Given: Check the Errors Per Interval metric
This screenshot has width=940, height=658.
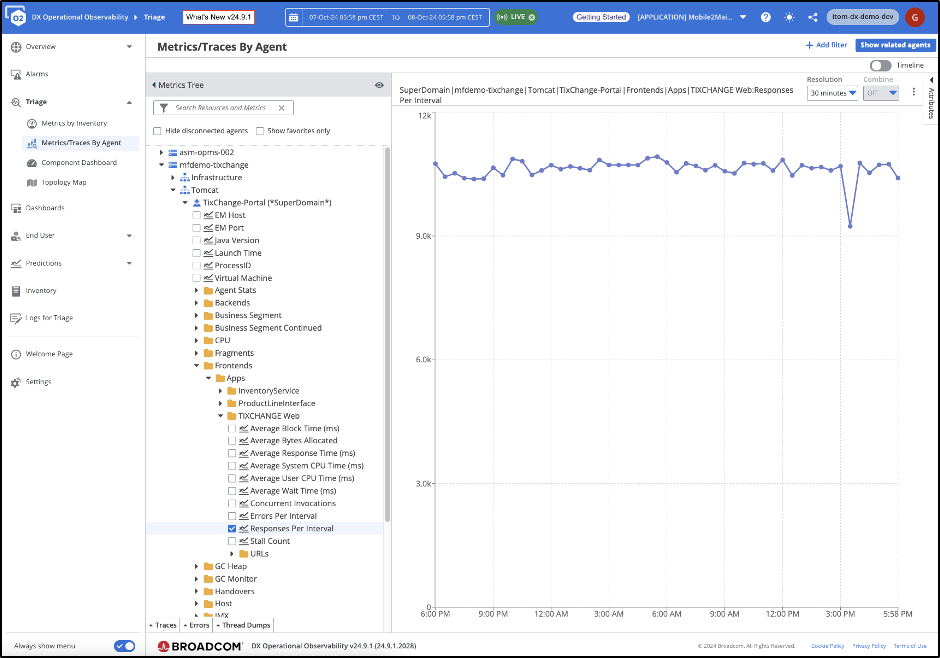Looking at the screenshot, I should click(x=232, y=516).
